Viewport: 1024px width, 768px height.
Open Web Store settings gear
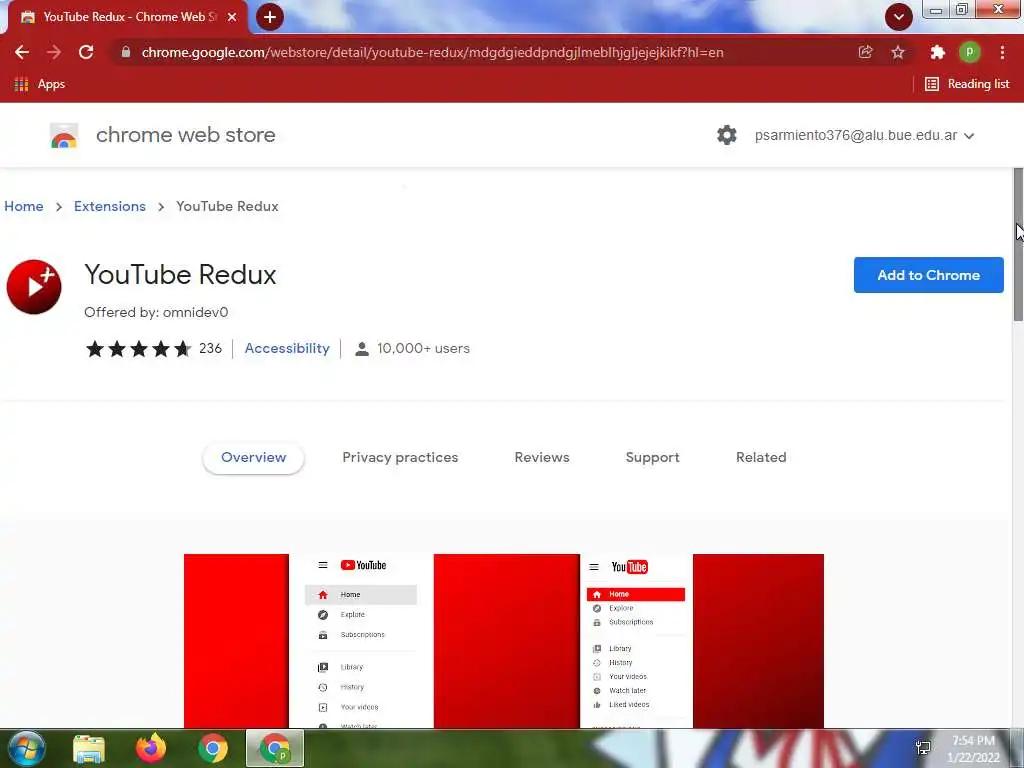(726, 135)
